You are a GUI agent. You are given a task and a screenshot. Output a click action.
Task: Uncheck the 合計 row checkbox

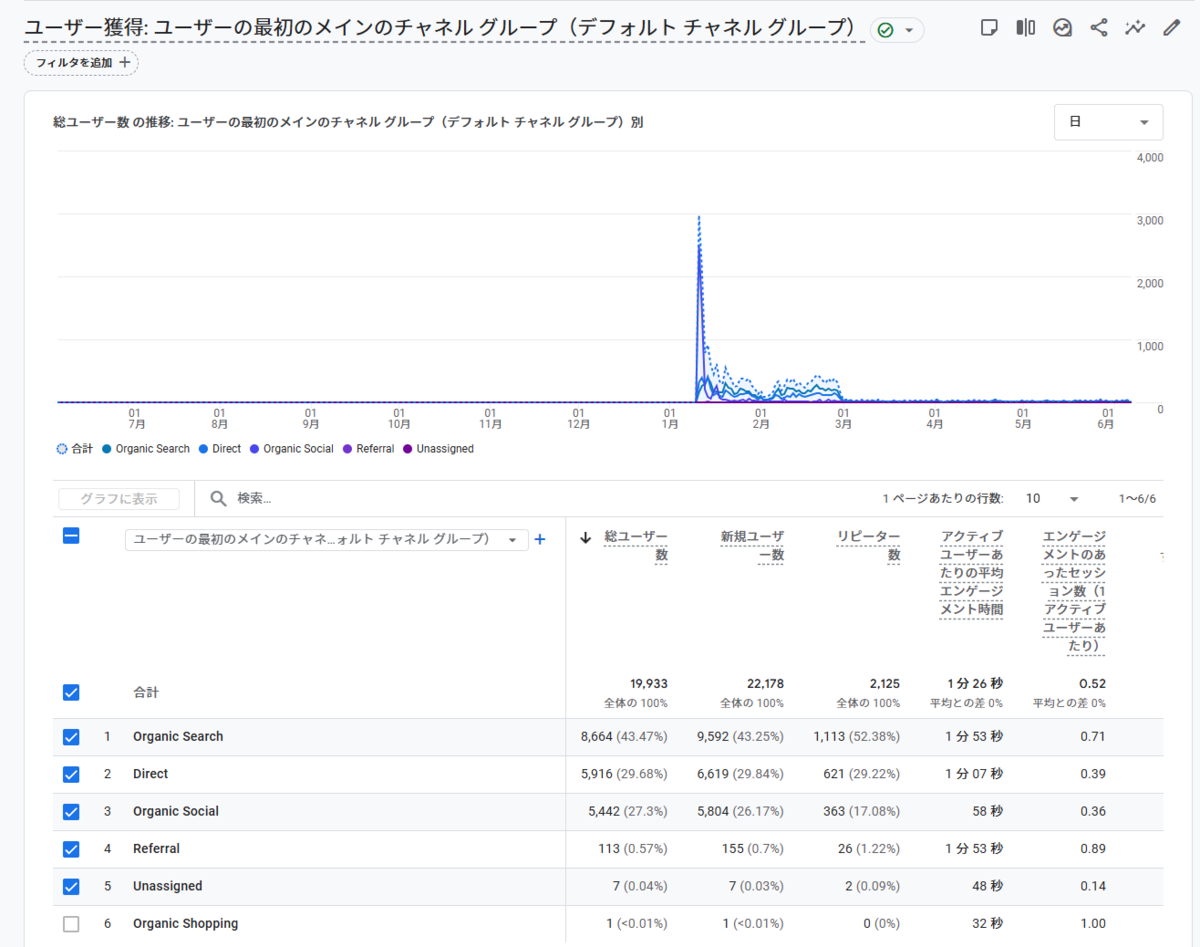tap(71, 692)
